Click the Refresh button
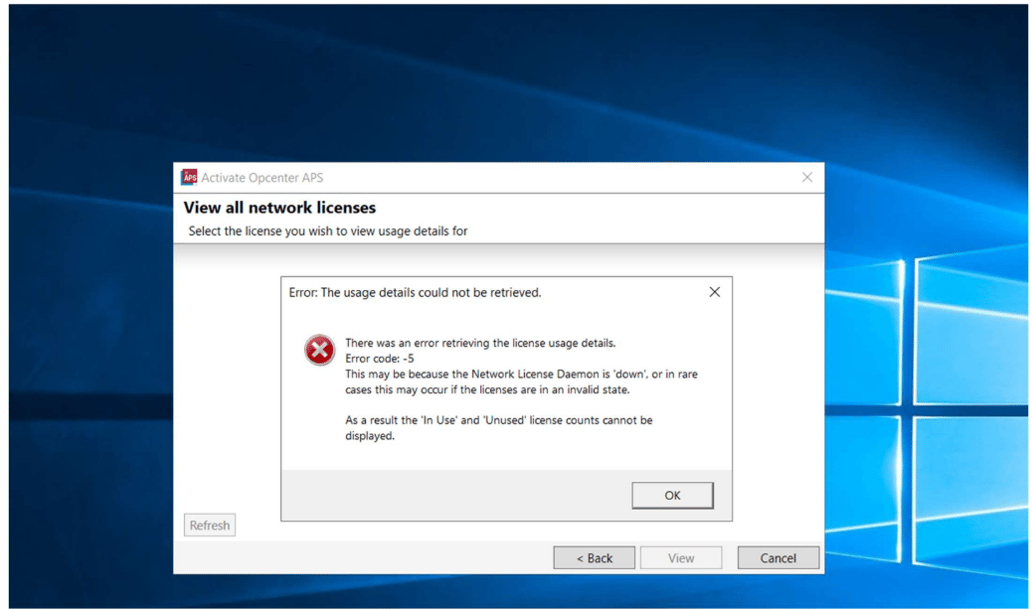This screenshot has height=609, width=1032. click(209, 524)
